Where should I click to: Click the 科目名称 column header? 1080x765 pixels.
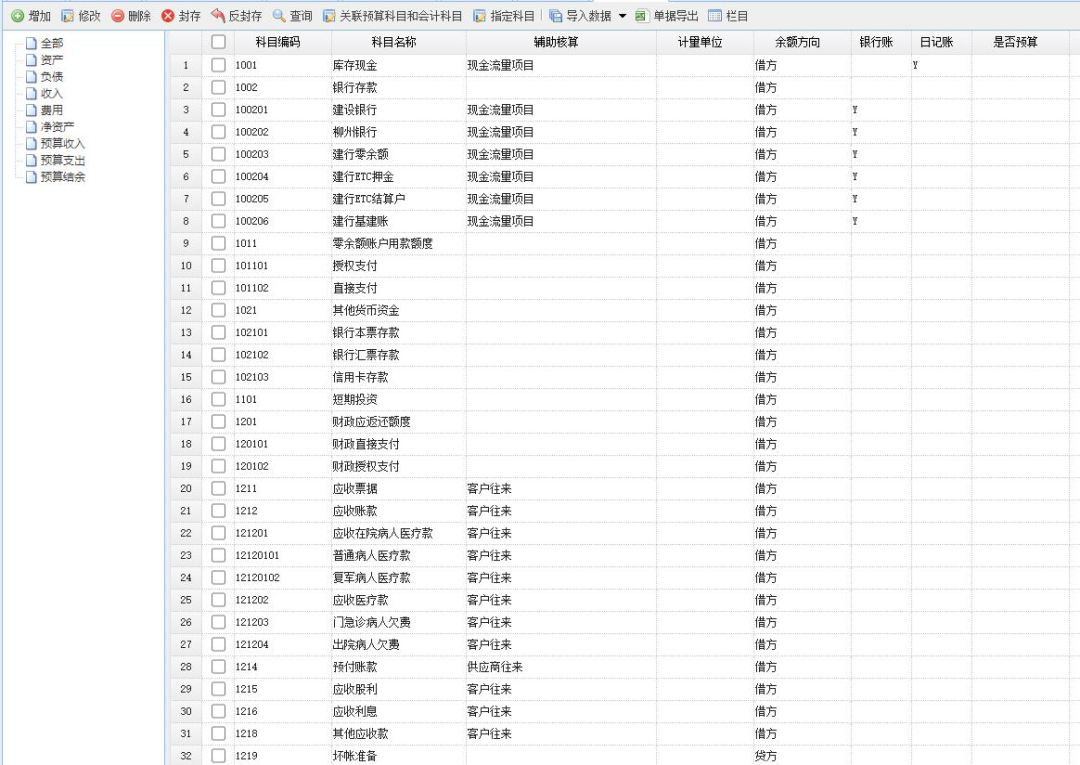[398, 42]
